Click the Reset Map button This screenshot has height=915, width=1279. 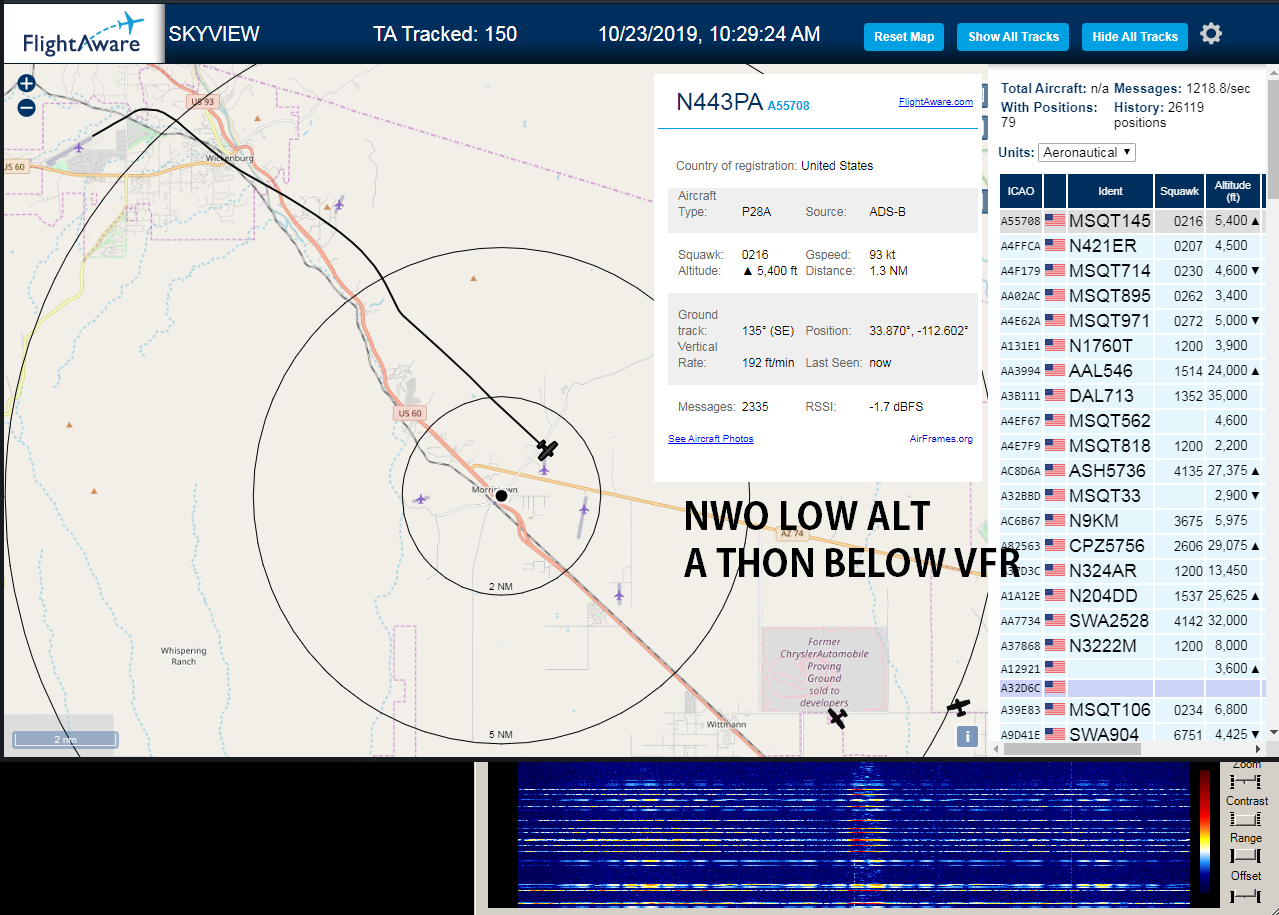904,37
